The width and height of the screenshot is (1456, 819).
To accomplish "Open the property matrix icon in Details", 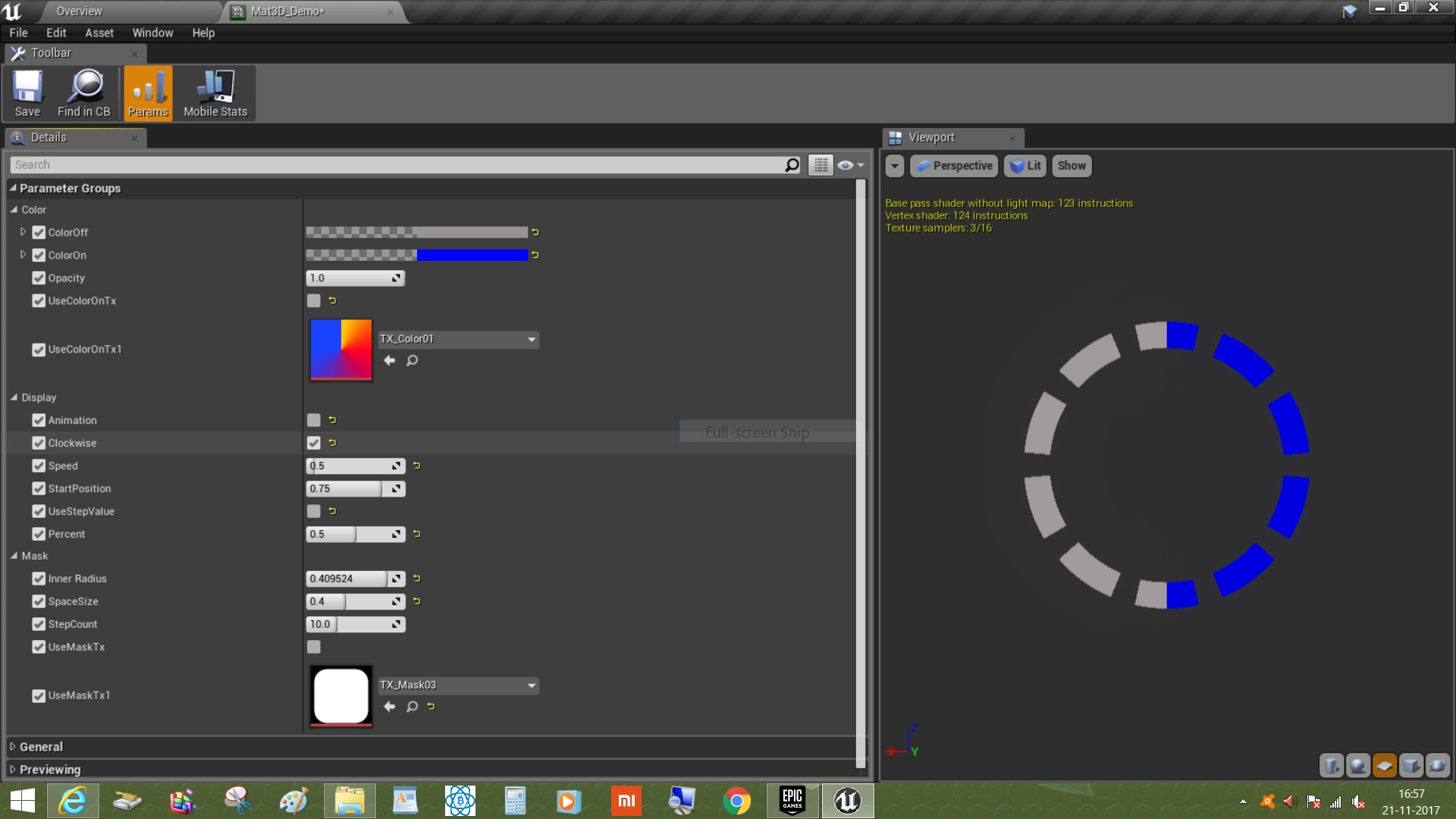I will [x=821, y=165].
